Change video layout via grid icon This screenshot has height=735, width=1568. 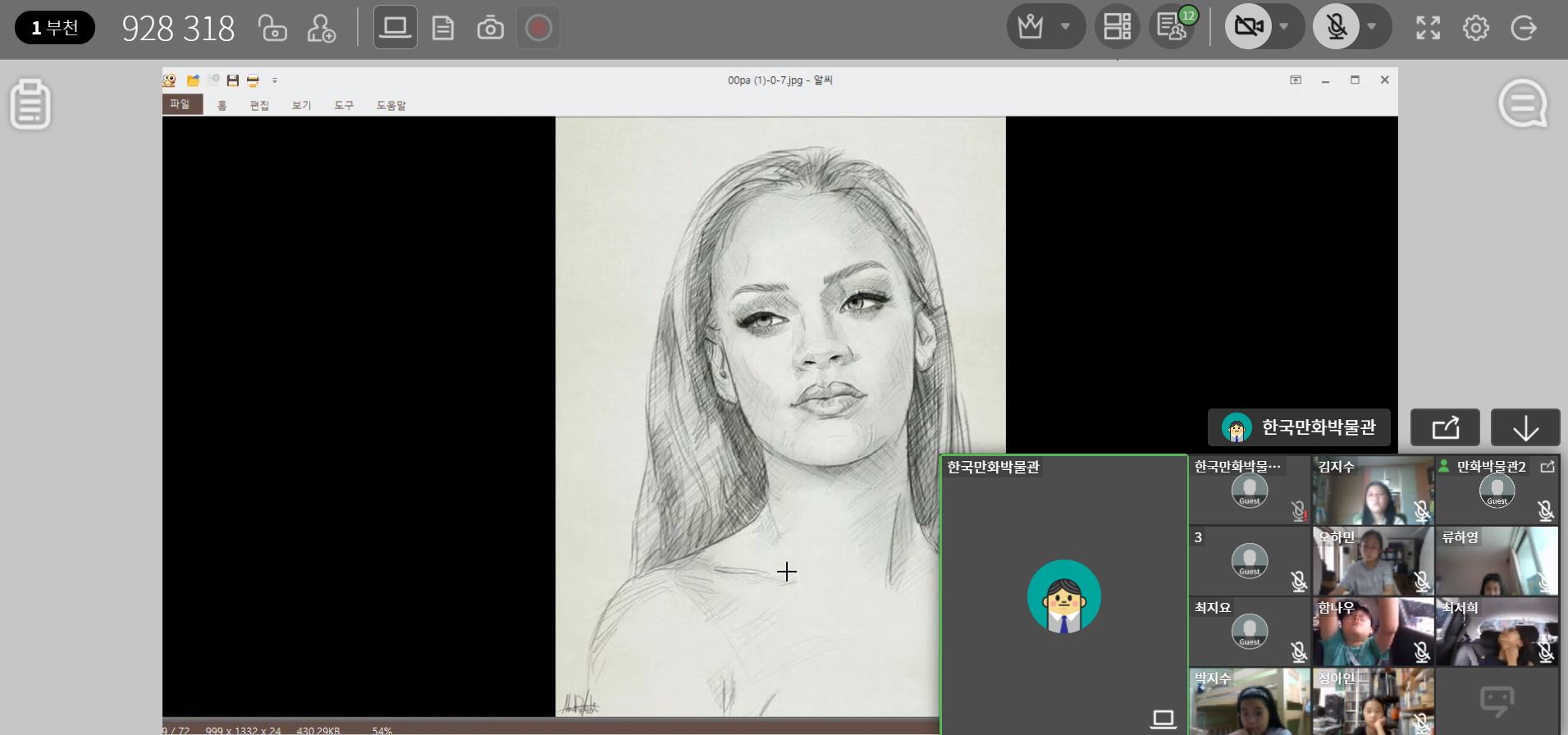(1117, 26)
